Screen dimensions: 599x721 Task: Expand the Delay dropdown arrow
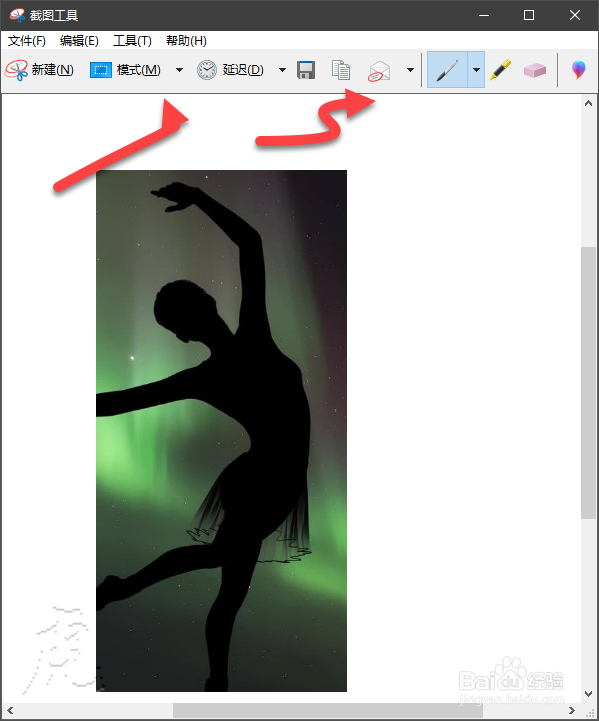(x=282, y=70)
